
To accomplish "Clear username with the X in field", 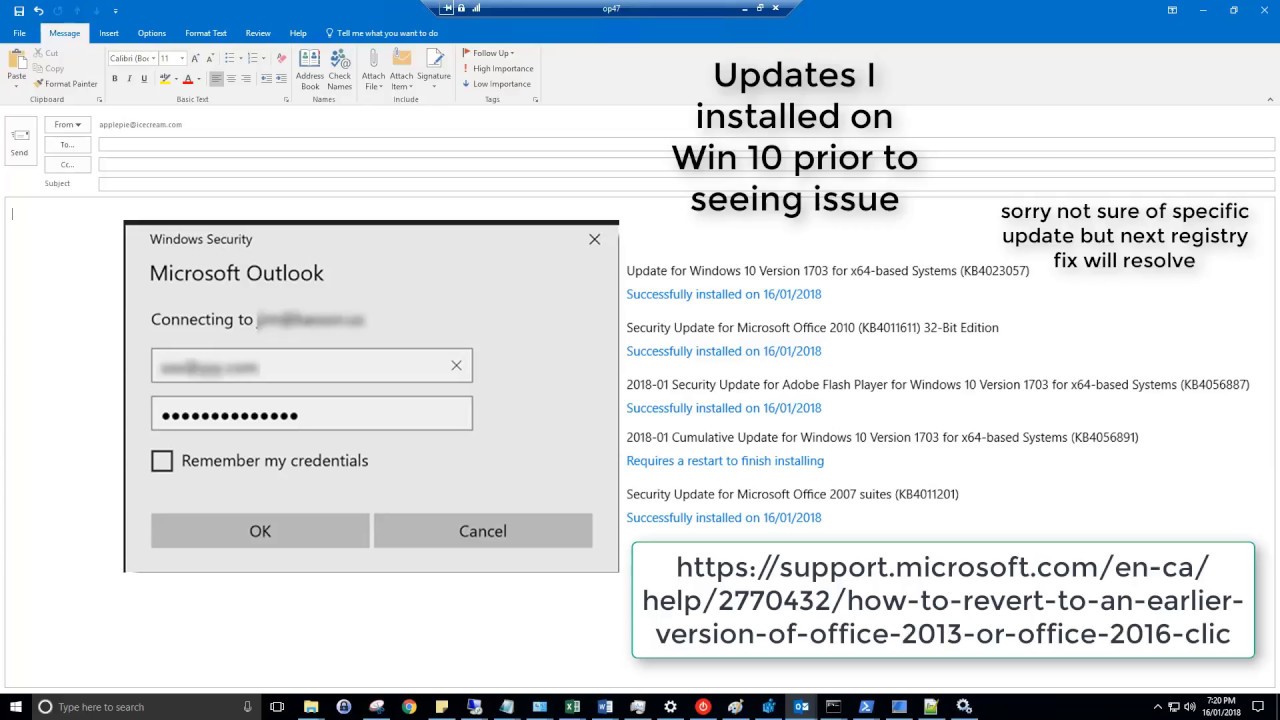I will click(456, 366).
